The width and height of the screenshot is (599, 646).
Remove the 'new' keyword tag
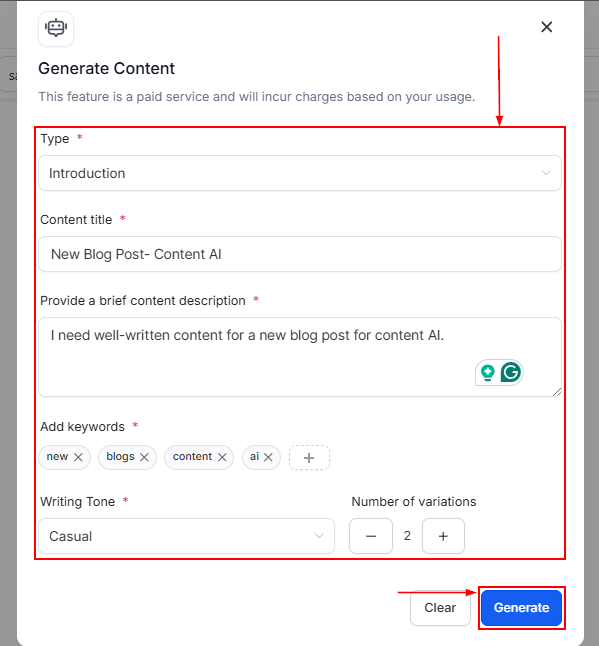78,457
